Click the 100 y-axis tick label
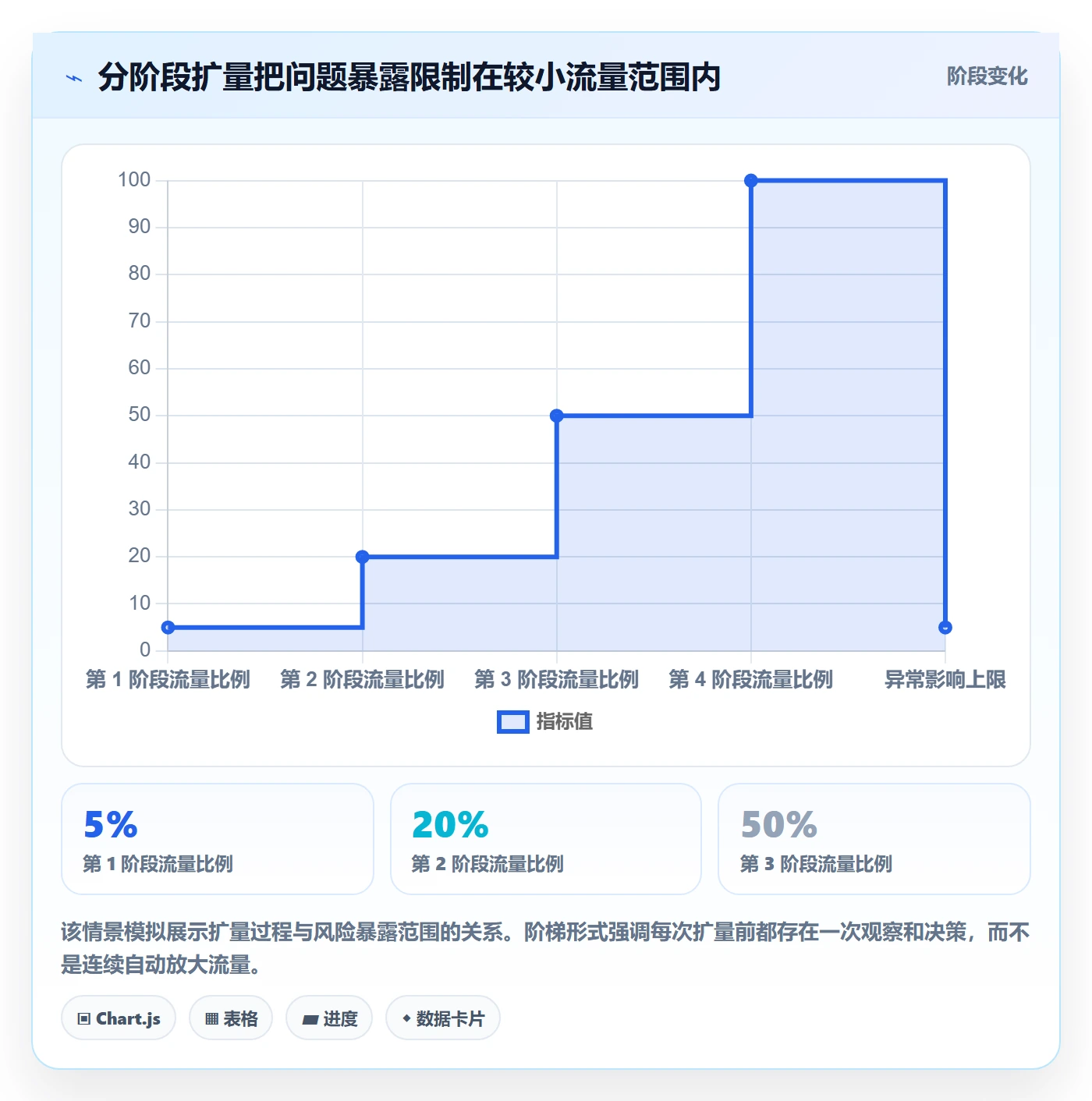Image resolution: width=1092 pixels, height=1101 pixels. pyautogui.click(x=134, y=180)
